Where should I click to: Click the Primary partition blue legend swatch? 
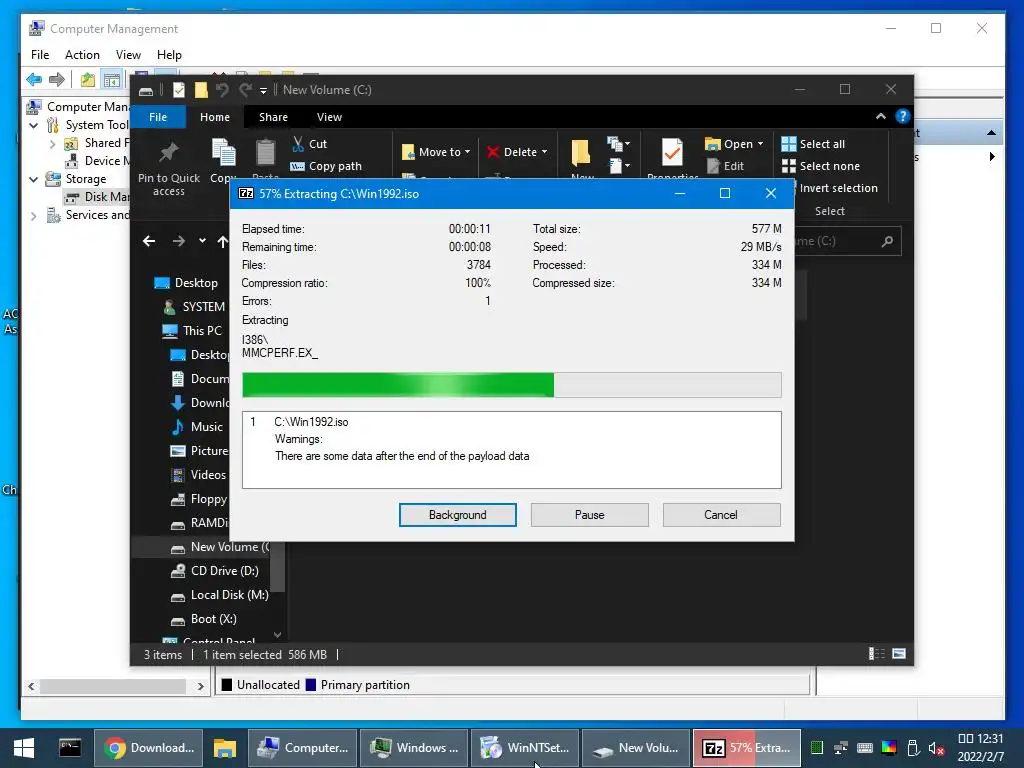point(311,684)
